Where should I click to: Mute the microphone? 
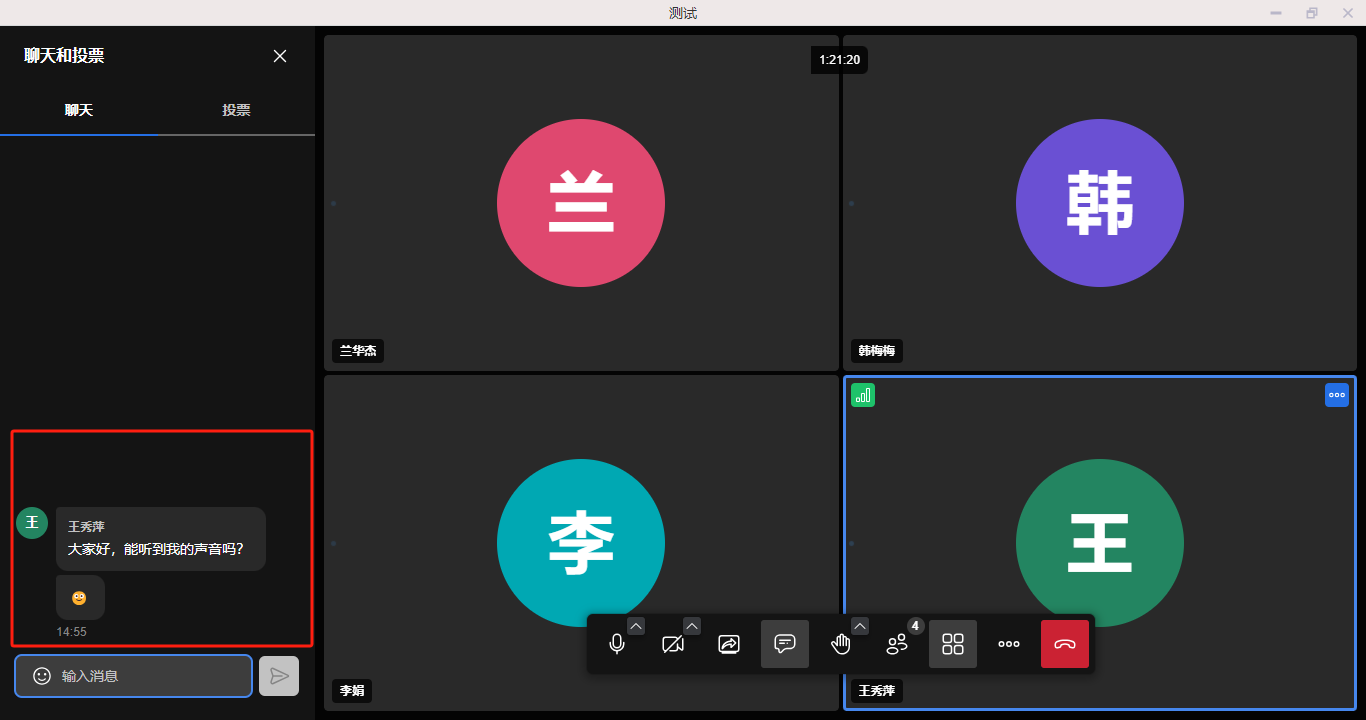coord(617,644)
